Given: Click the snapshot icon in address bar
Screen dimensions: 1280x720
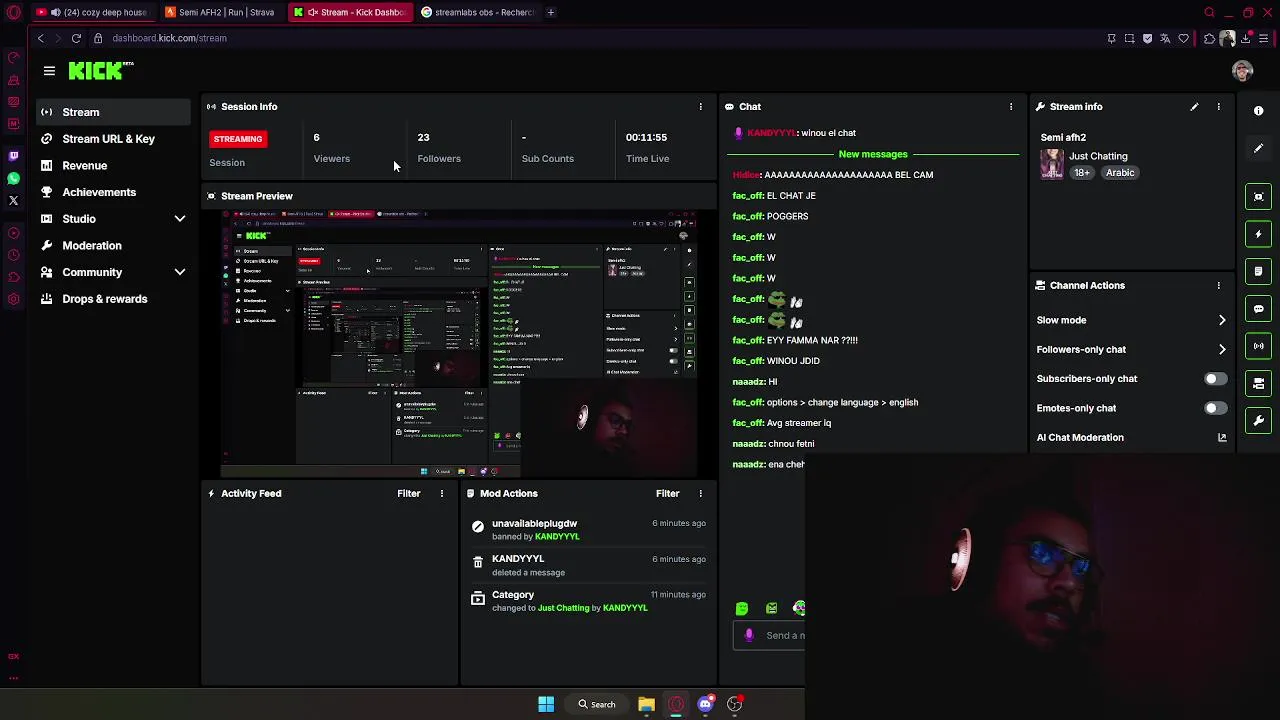Looking at the screenshot, I should [x=1129, y=38].
